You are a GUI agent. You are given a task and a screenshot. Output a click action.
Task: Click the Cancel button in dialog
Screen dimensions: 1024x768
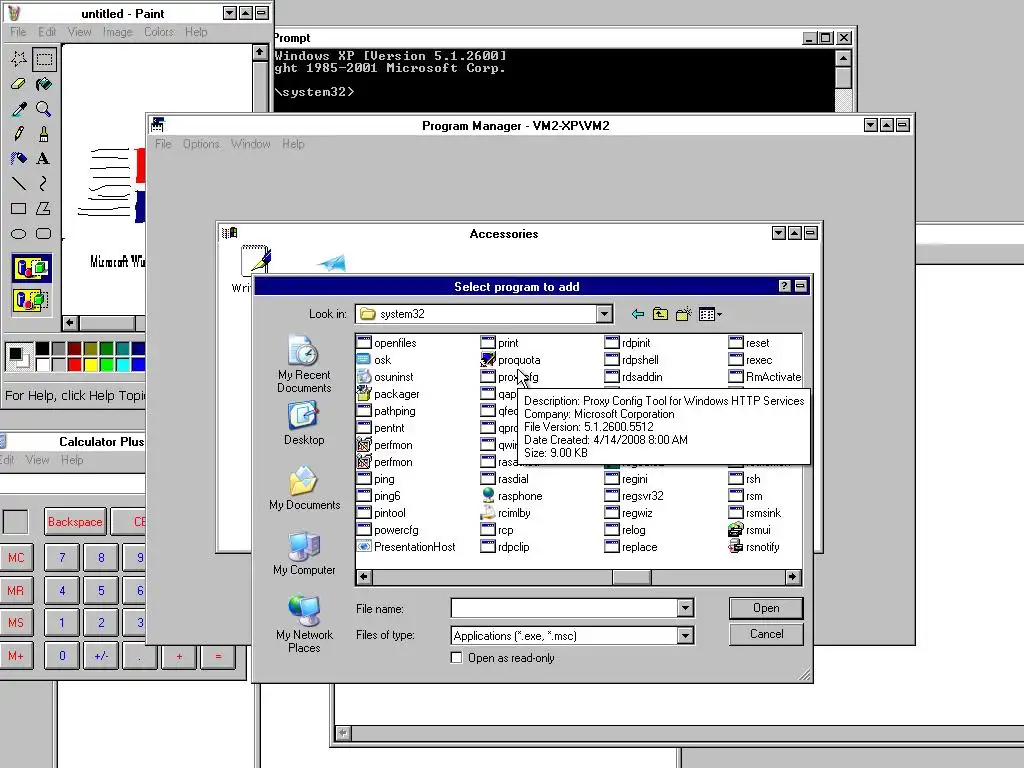tap(766, 634)
